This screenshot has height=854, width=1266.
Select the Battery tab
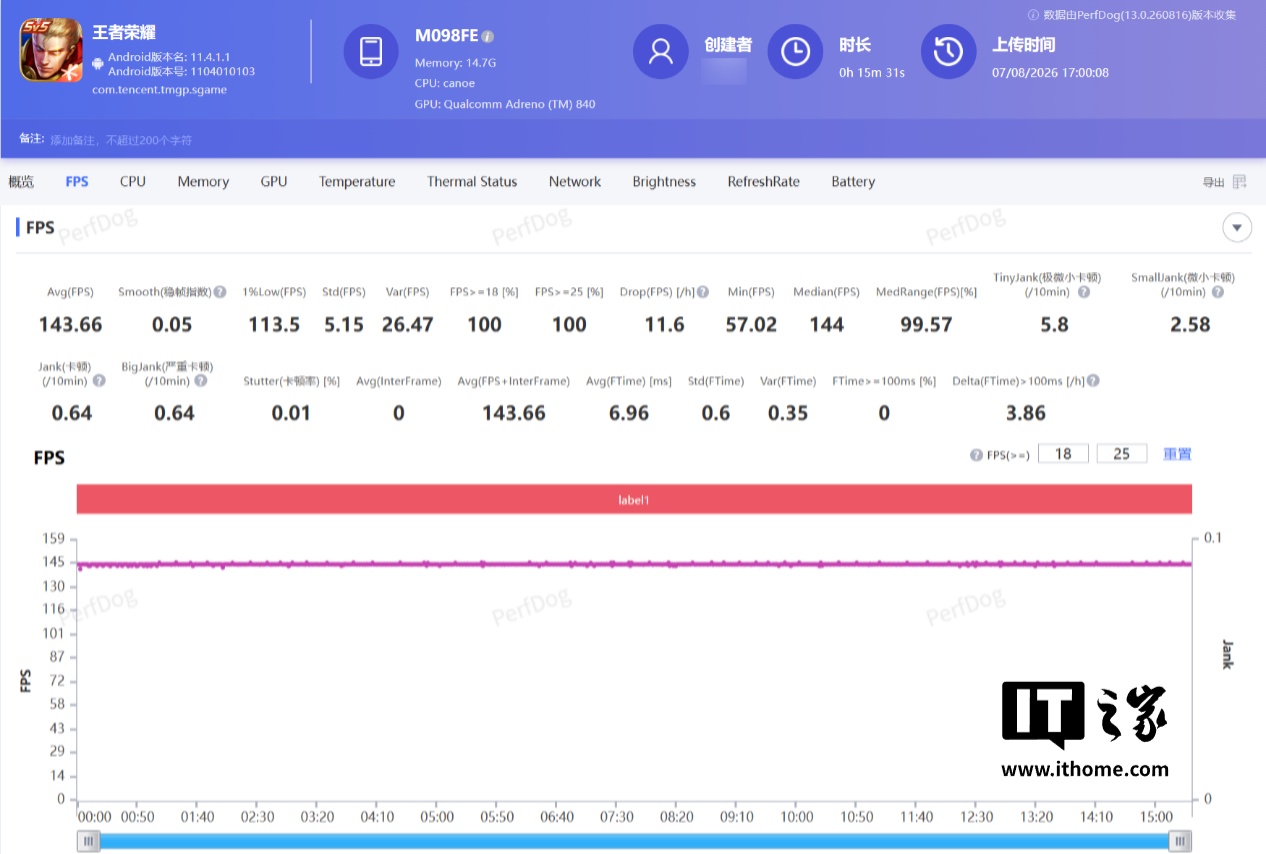coord(853,182)
